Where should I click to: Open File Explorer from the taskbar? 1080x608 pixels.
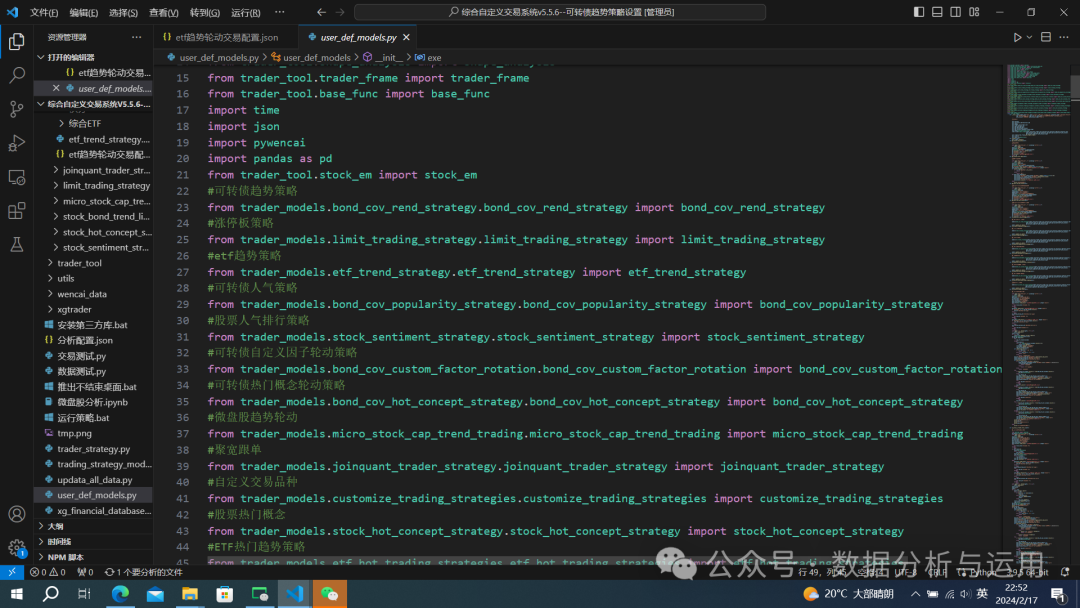pyautogui.click(x=189, y=594)
